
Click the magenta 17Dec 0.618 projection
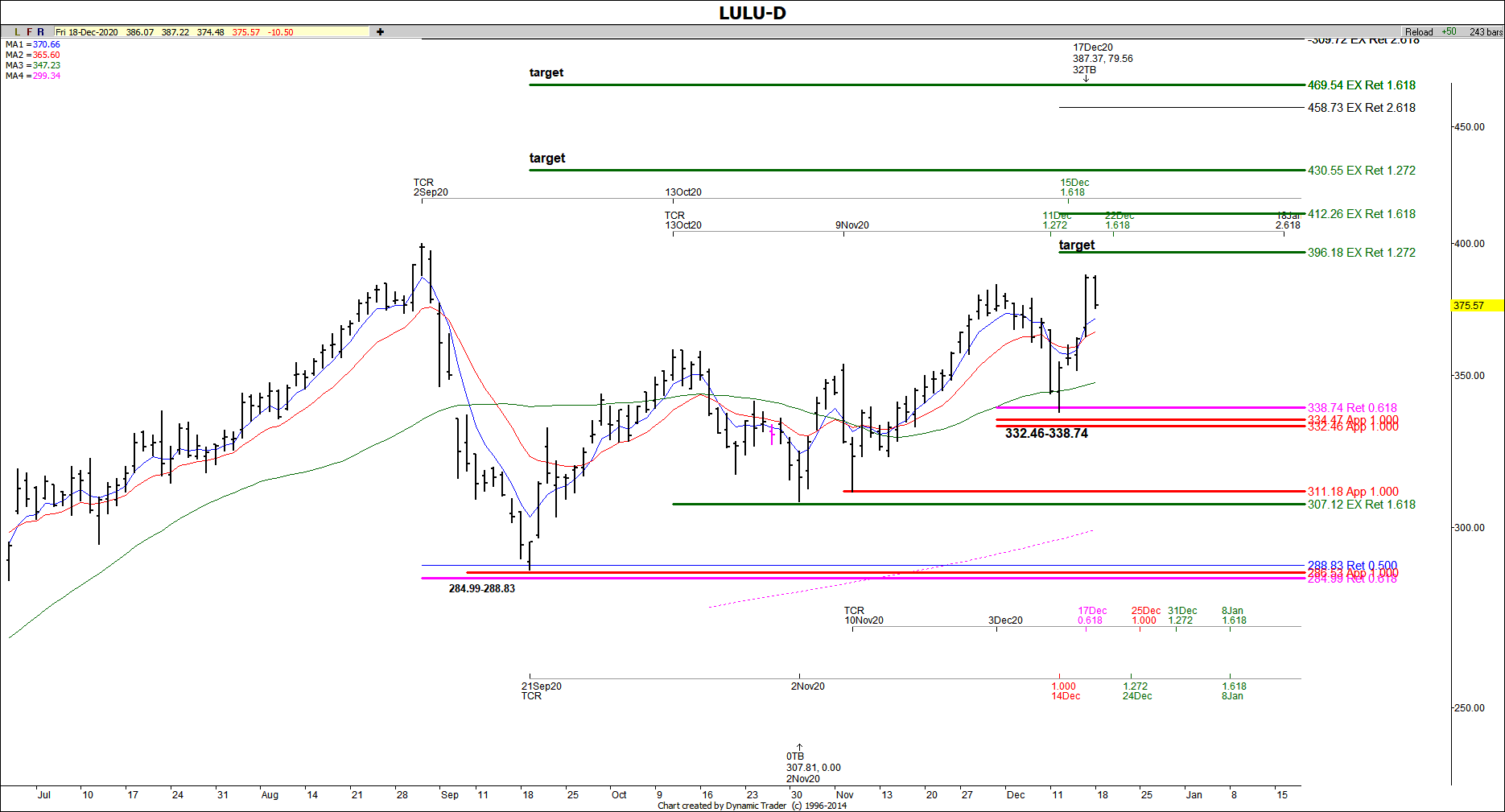tap(1092, 616)
